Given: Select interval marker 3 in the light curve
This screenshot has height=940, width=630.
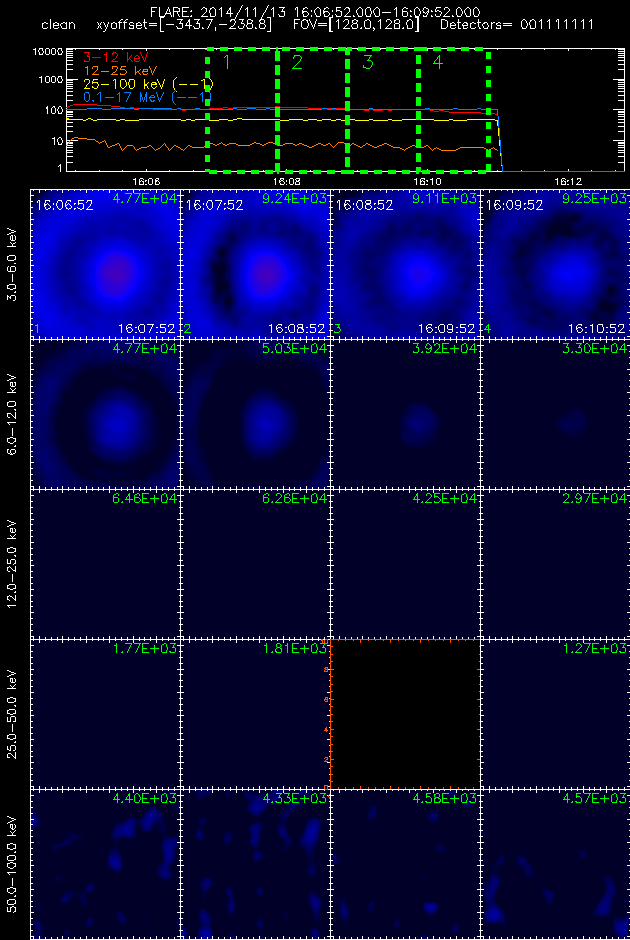Looking at the screenshot, I should point(367,62).
